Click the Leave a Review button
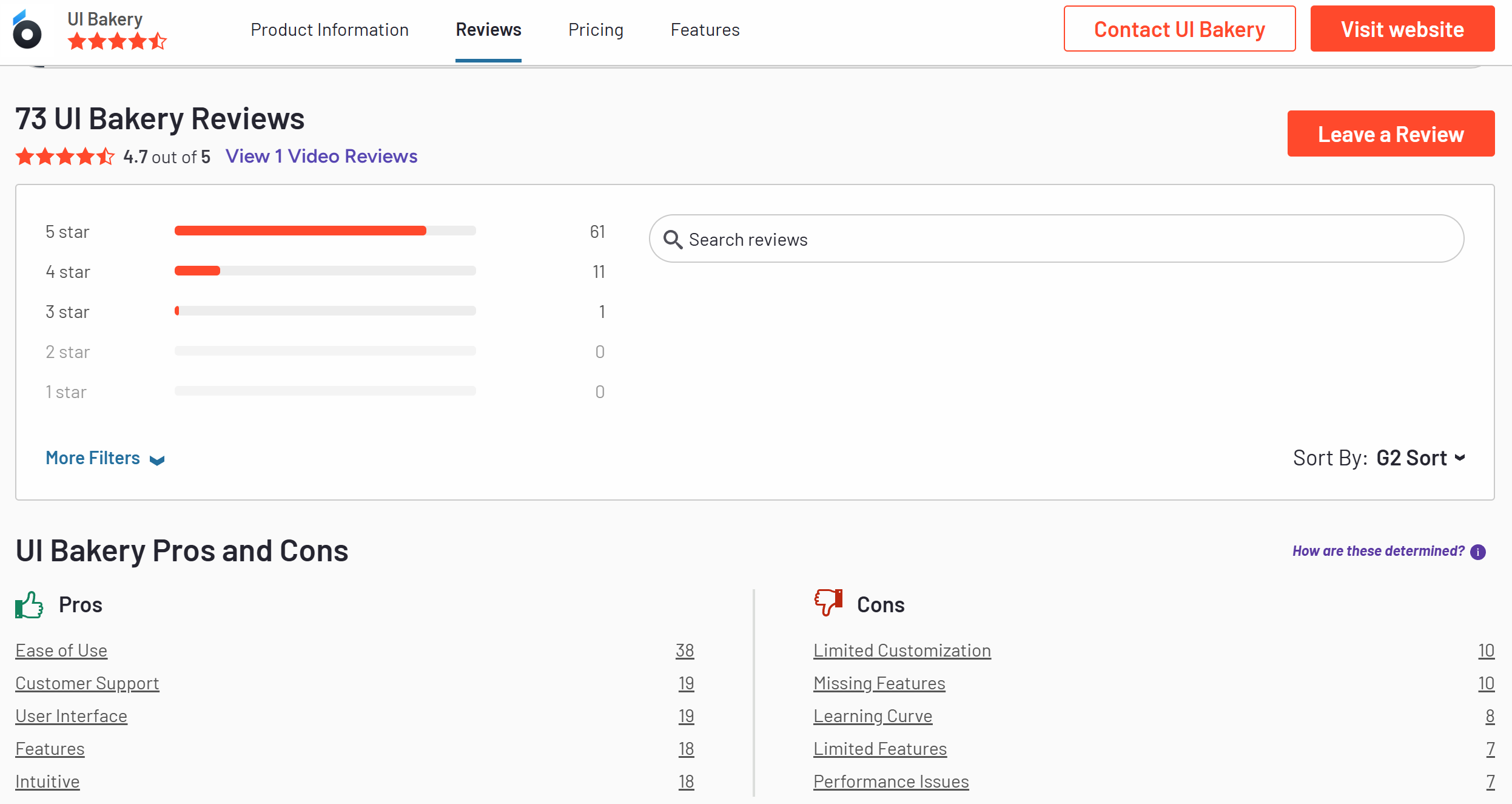 1391,133
